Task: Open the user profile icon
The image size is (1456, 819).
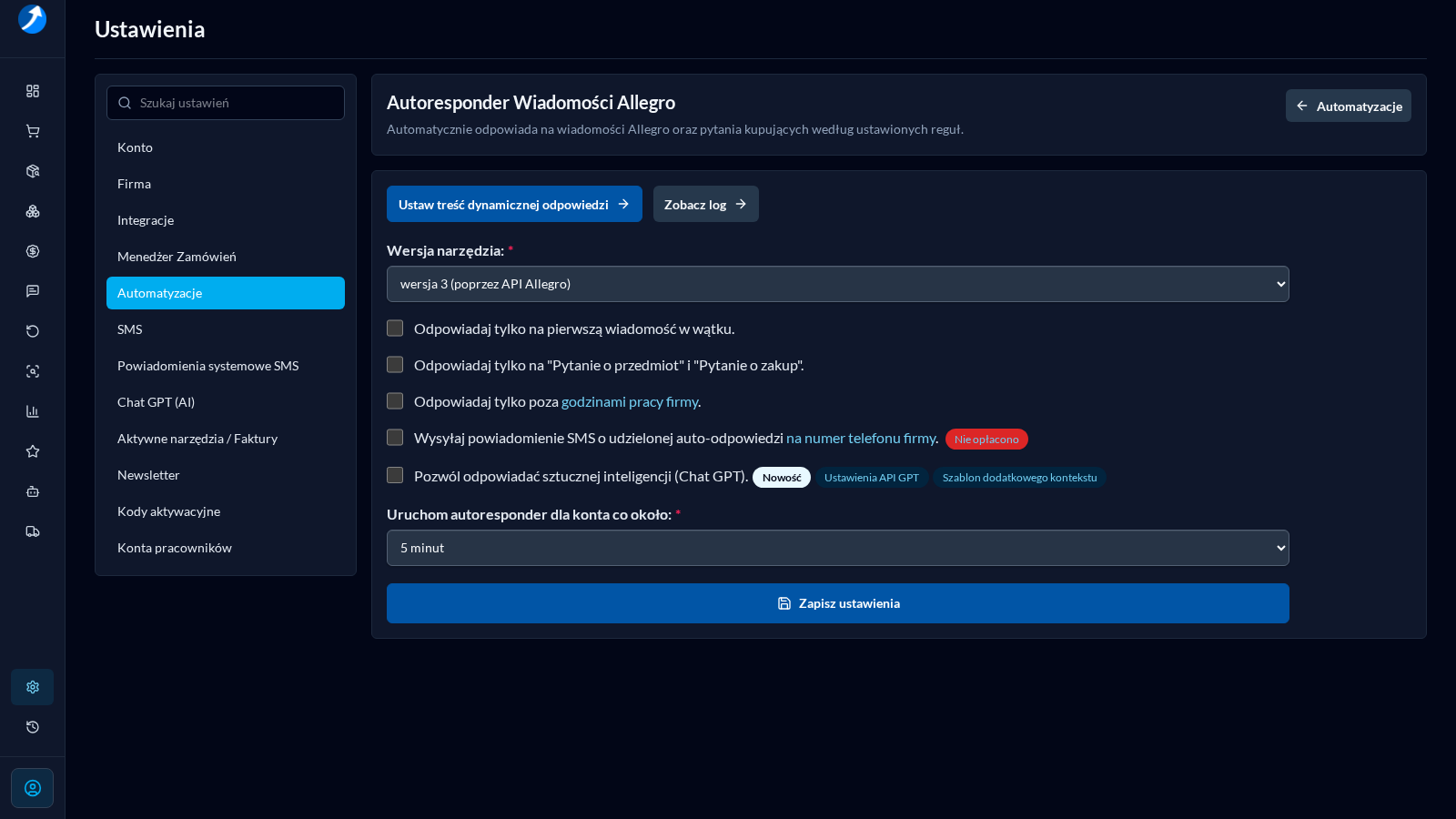Action: point(33,788)
